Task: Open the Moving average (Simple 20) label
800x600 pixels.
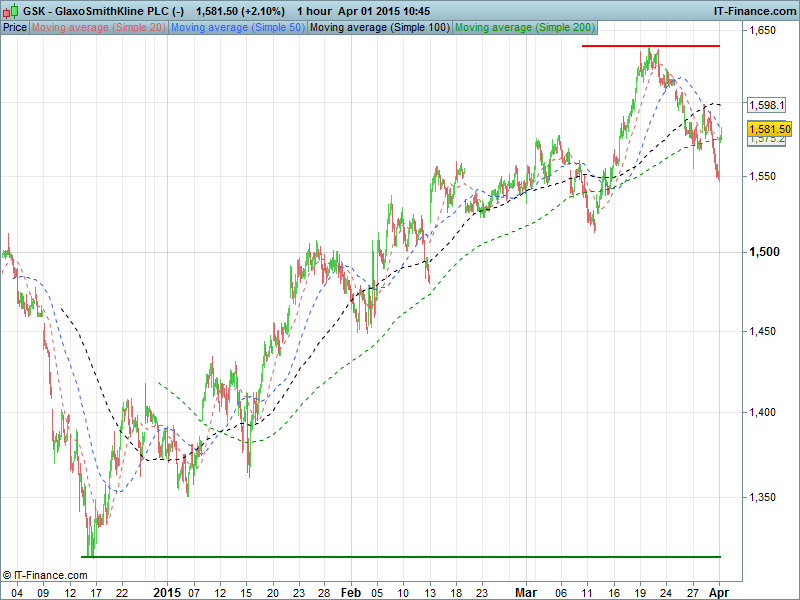Action: click(98, 27)
